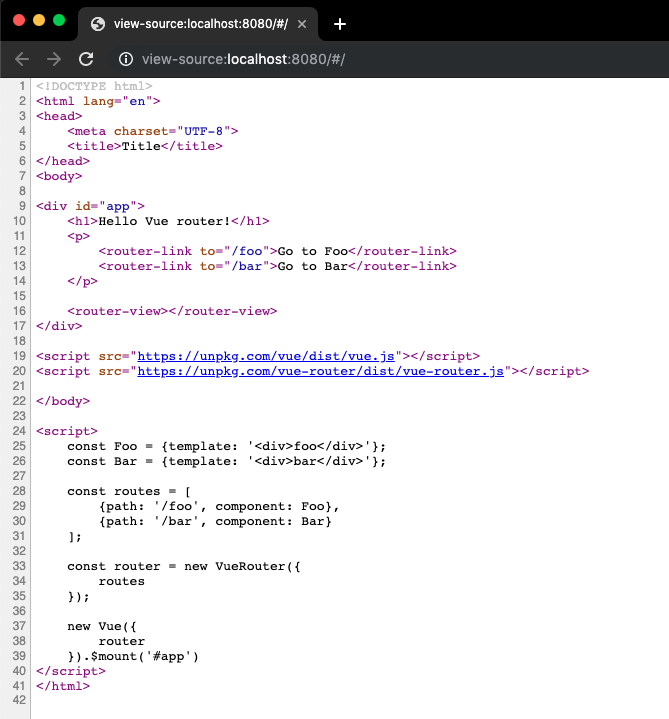Click line number 19

tap(19, 356)
